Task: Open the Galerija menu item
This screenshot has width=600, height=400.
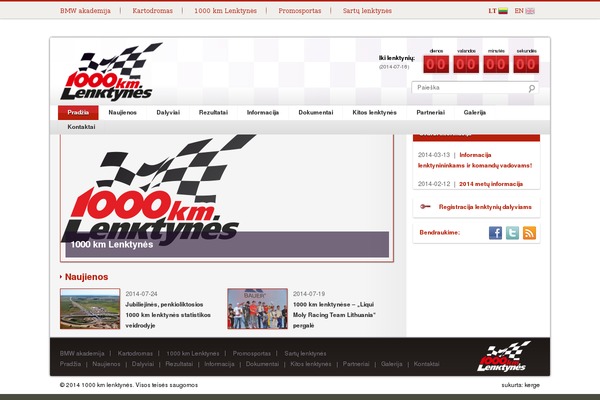Action: [474, 113]
